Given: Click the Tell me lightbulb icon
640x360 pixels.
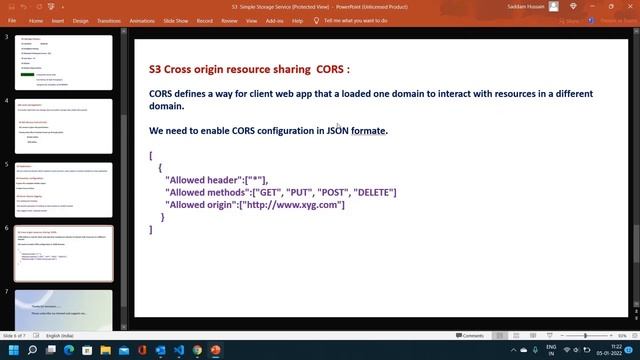Looking at the screenshot, I should 316,20.
